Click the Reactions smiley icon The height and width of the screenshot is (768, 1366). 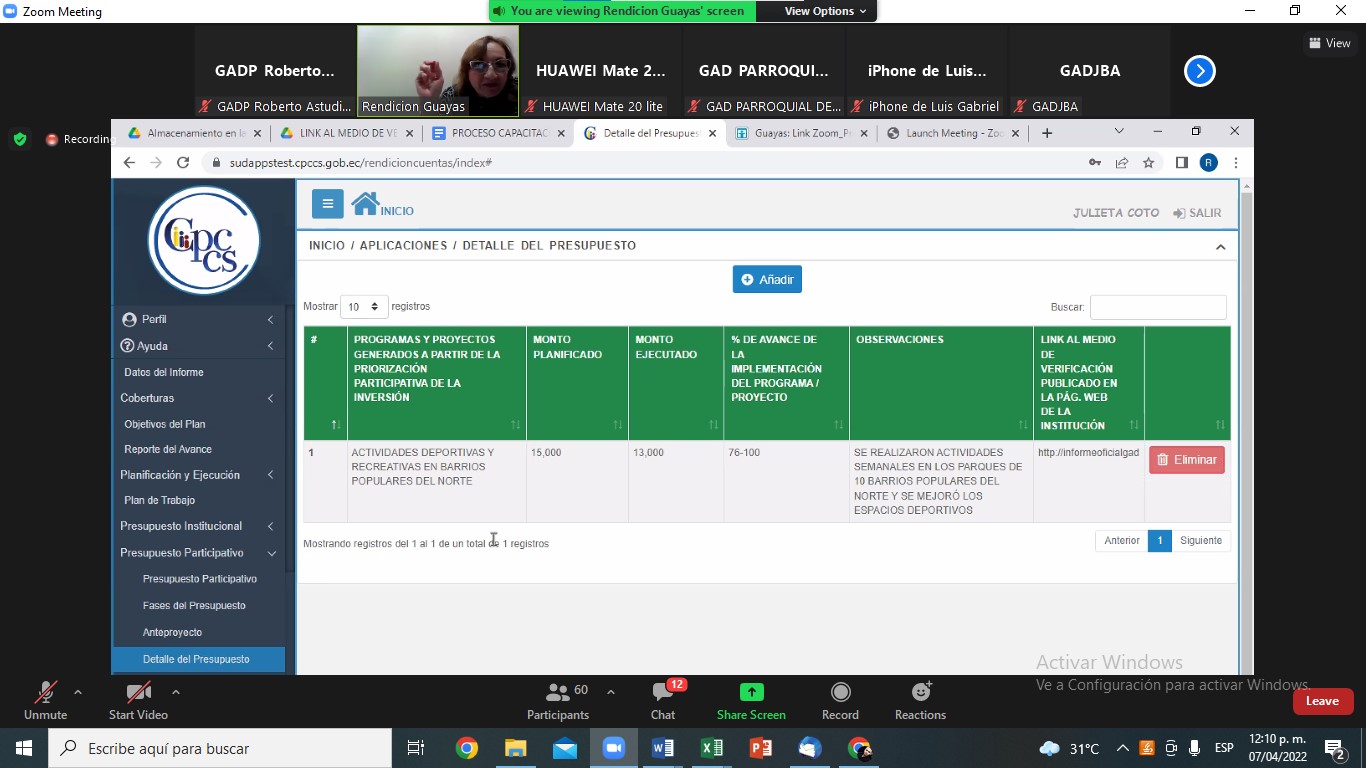(x=920, y=693)
